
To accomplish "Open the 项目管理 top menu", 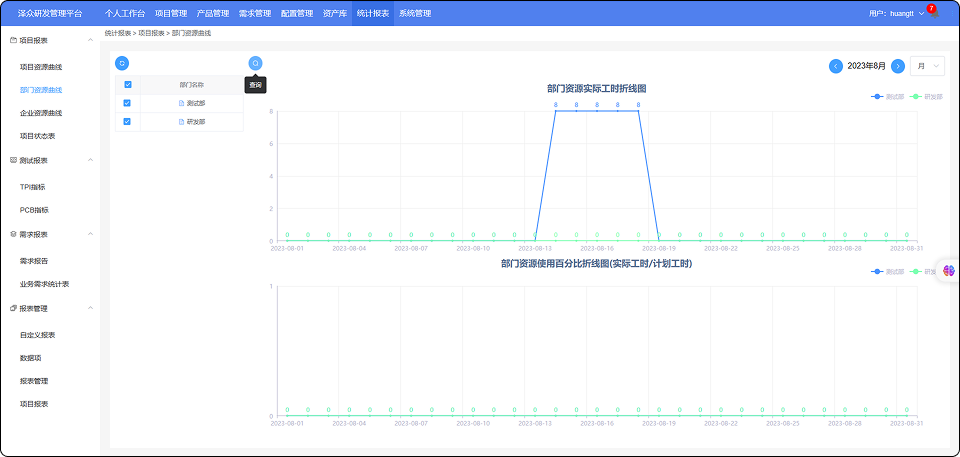I will point(170,13).
